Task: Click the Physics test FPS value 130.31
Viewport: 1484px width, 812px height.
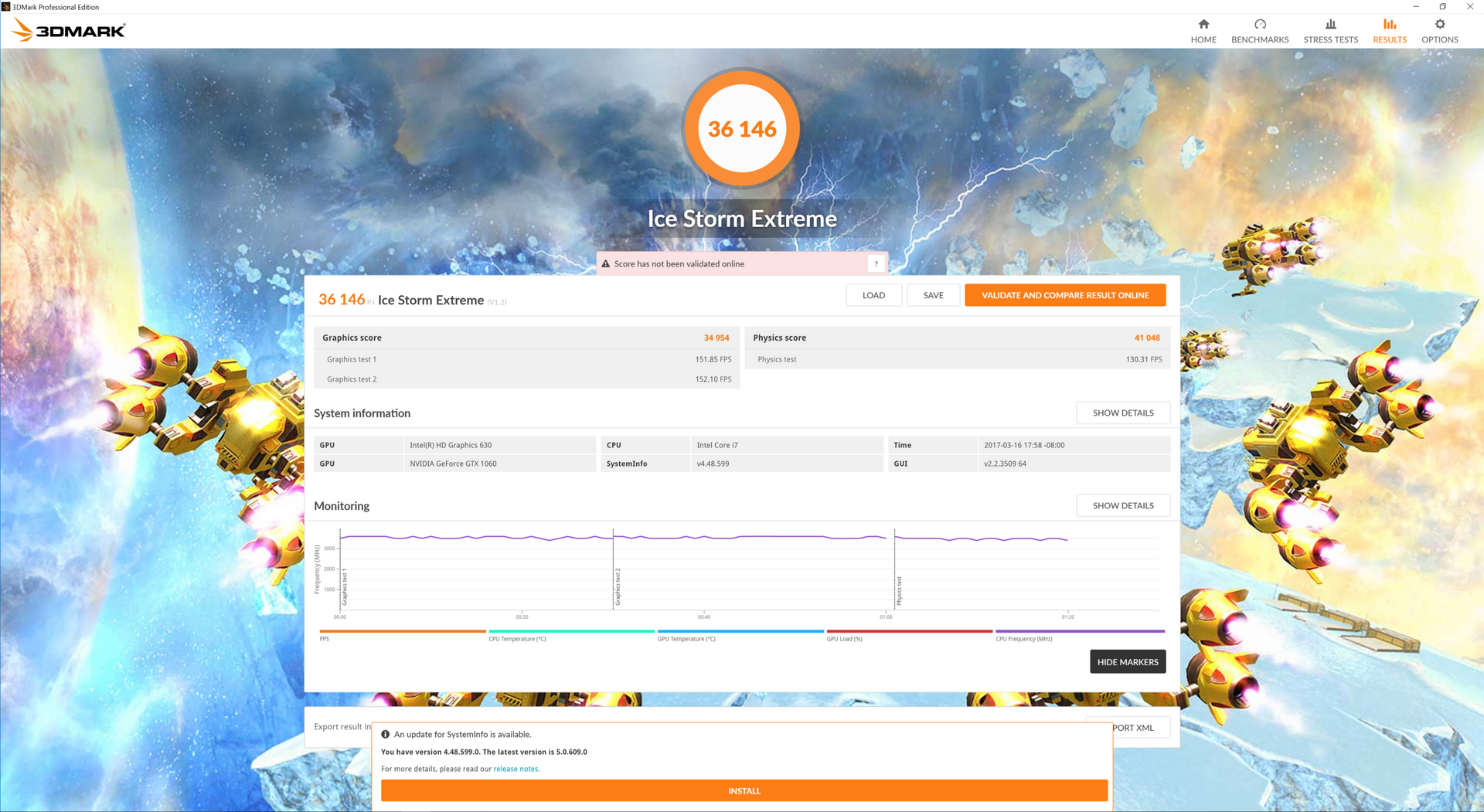Action: tap(1144, 359)
